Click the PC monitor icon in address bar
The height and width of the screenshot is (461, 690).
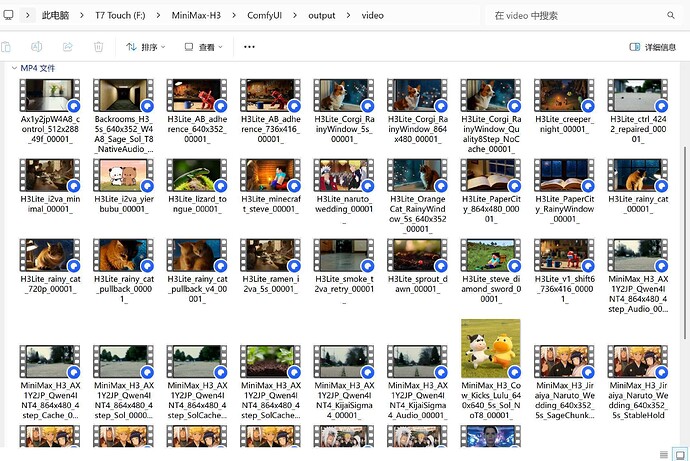point(8,15)
